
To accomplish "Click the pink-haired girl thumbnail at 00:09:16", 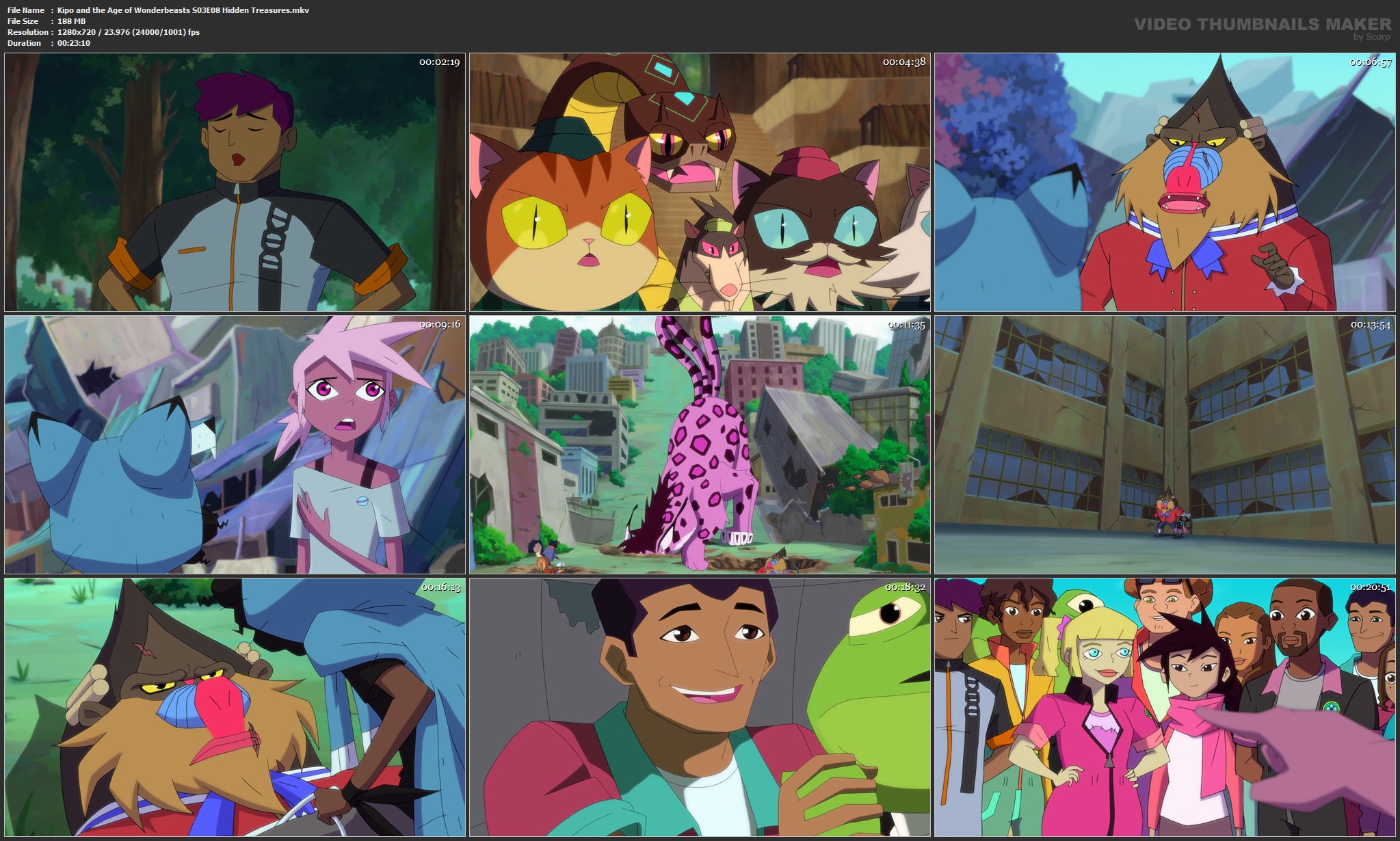I will 235,444.
